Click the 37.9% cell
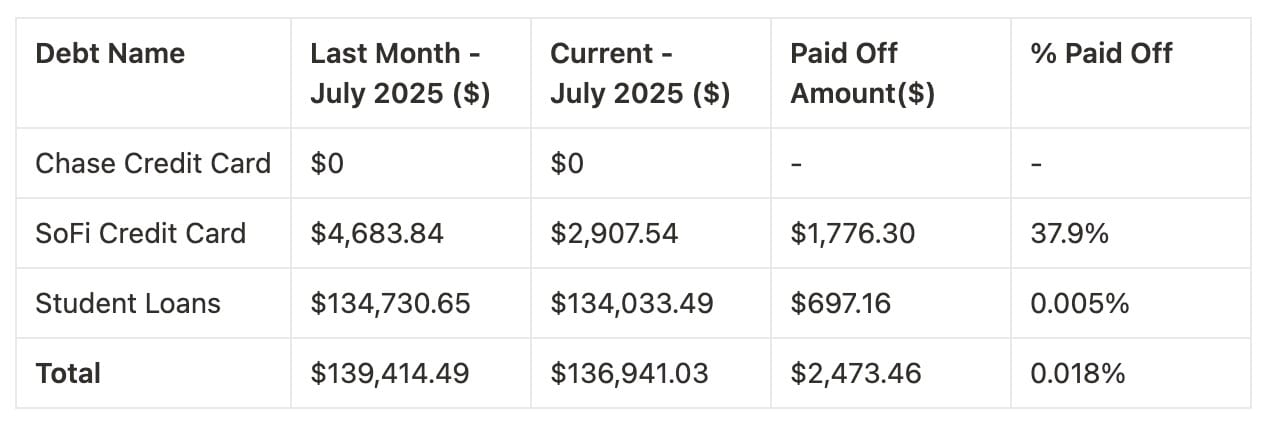This screenshot has height=424, width=1268. point(1069,233)
